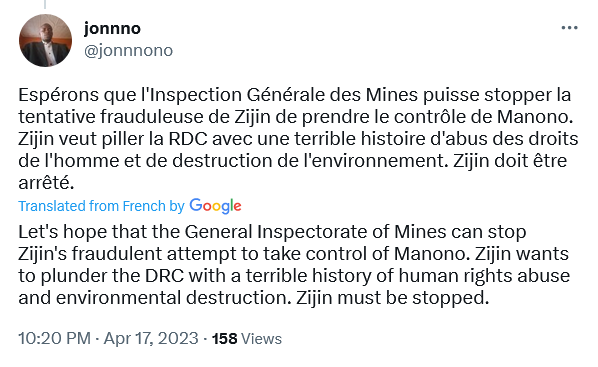The width and height of the screenshot is (598, 367).
Task: Click jonnno's round profile picture
Action: (x=45, y=41)
